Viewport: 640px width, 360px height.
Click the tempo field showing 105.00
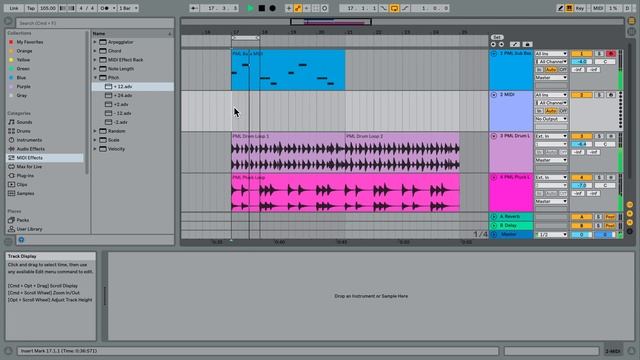(48, 8)
